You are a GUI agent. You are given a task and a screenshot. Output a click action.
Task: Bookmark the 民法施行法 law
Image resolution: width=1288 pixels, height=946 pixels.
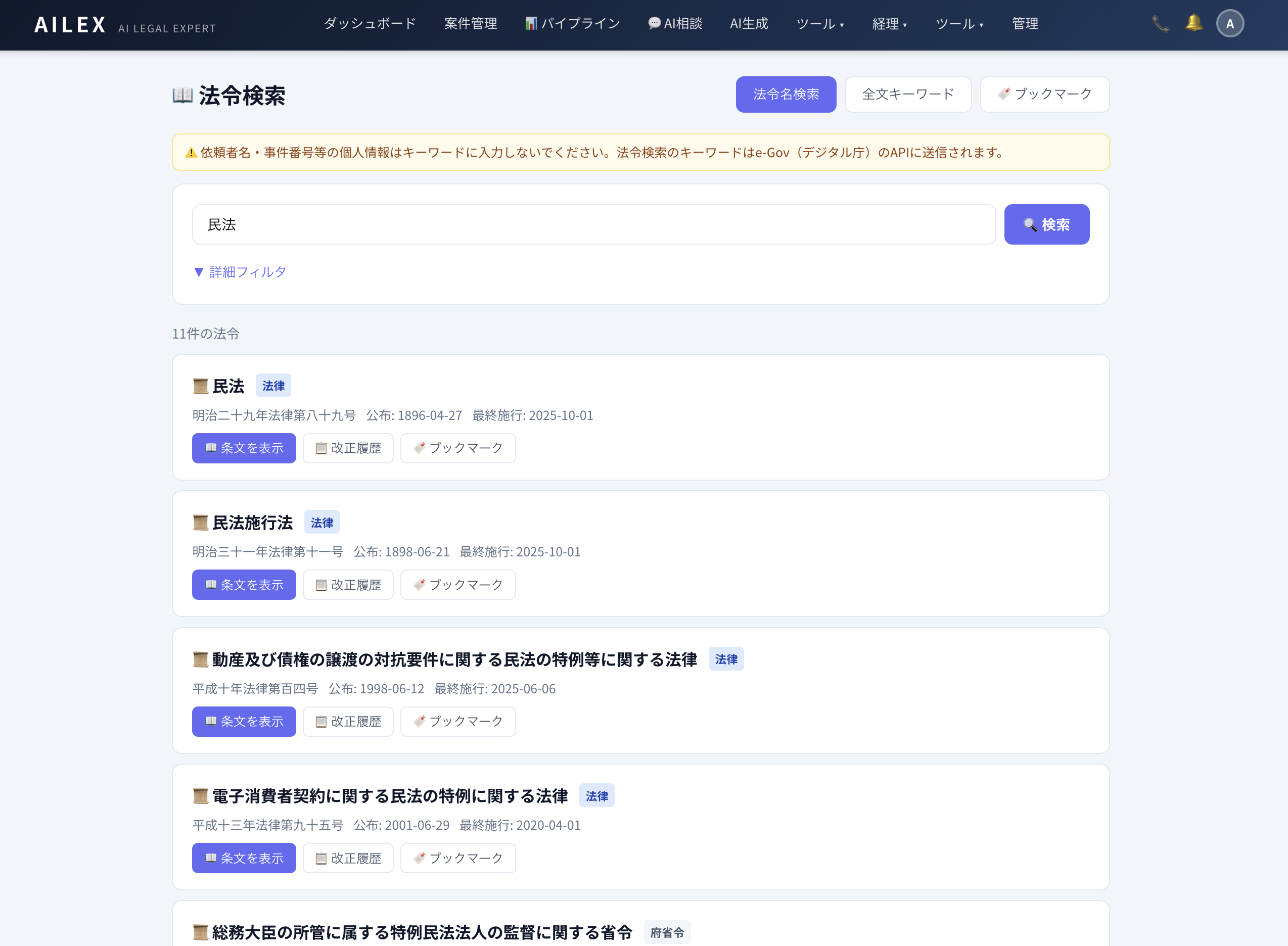[457, 585]
